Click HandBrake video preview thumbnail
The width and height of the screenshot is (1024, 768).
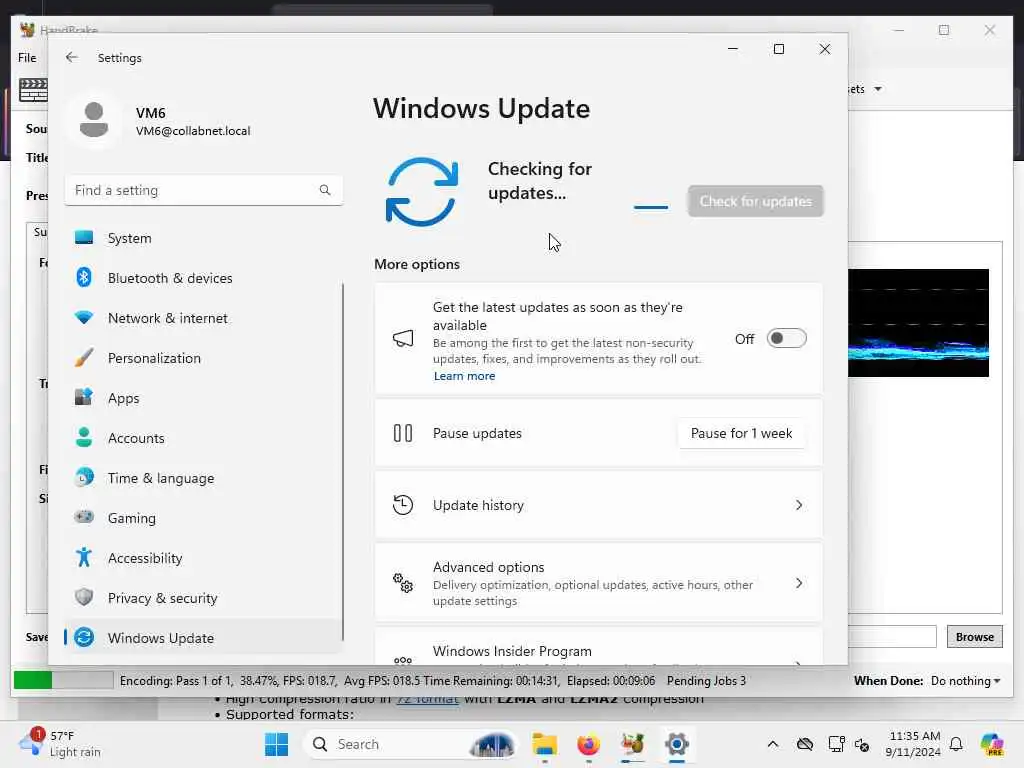click(918, 323)
